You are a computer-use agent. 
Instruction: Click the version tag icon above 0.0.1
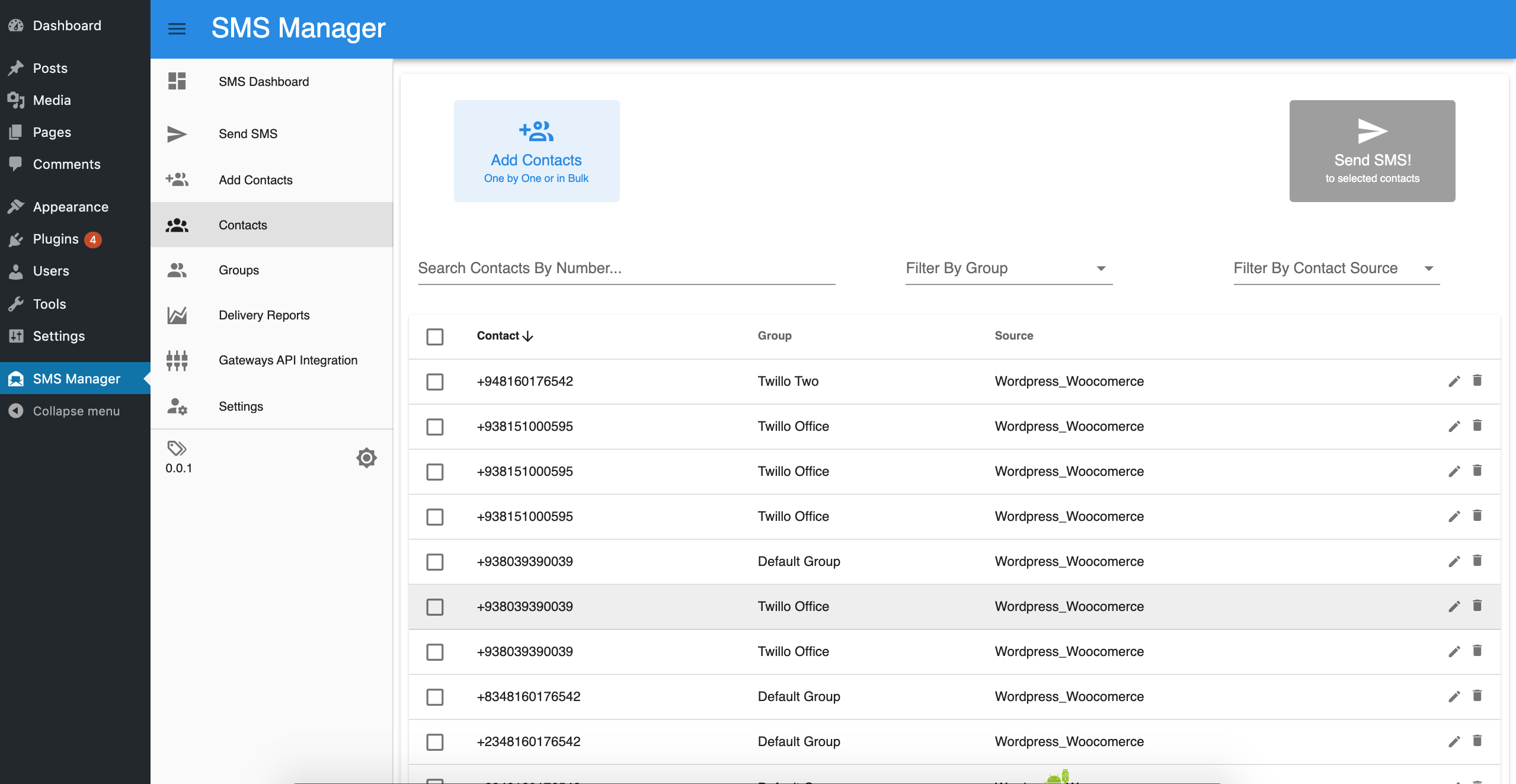(x=177, y=448)
